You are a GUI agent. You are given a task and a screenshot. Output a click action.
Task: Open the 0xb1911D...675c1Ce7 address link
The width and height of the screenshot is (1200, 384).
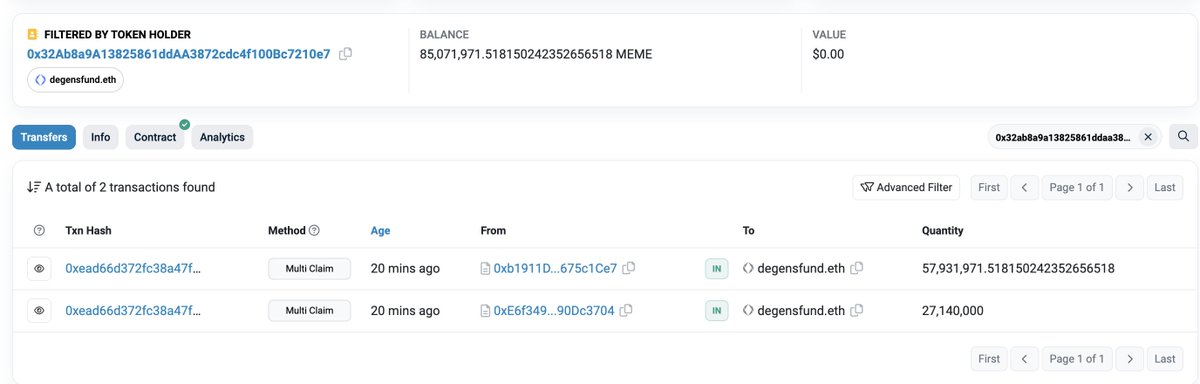(x=555, y=268)
